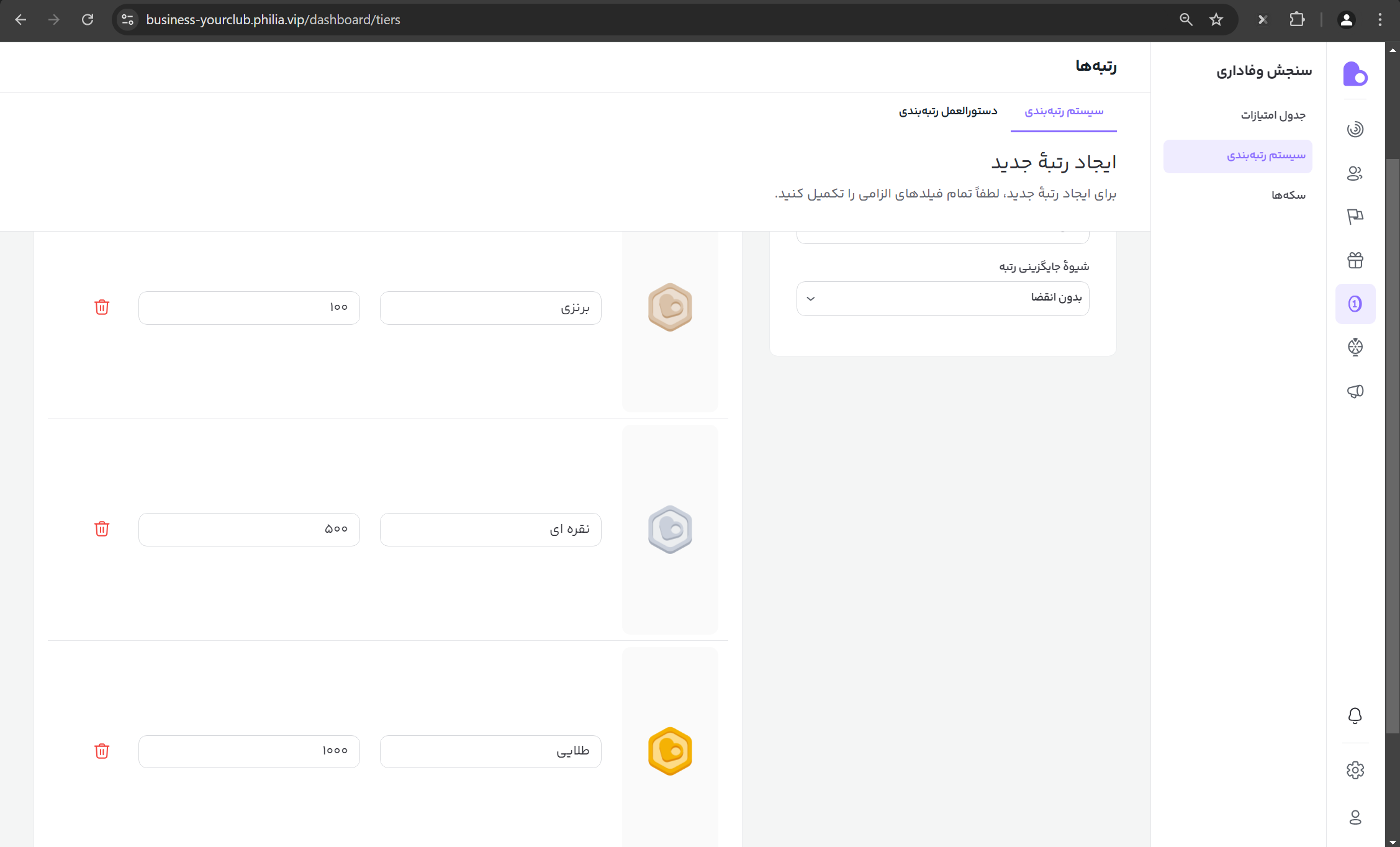Image resolution: width=1400 pixels, height=847 pixels.
Task: Open notifications bell in sidebar
Action: [x=1355, y=716]
